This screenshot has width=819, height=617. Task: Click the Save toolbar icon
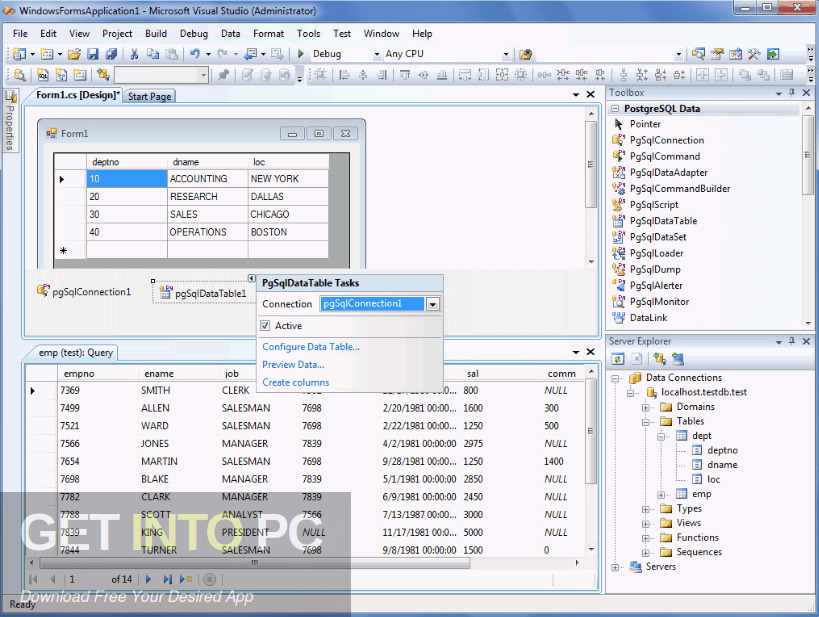(93, 54)
